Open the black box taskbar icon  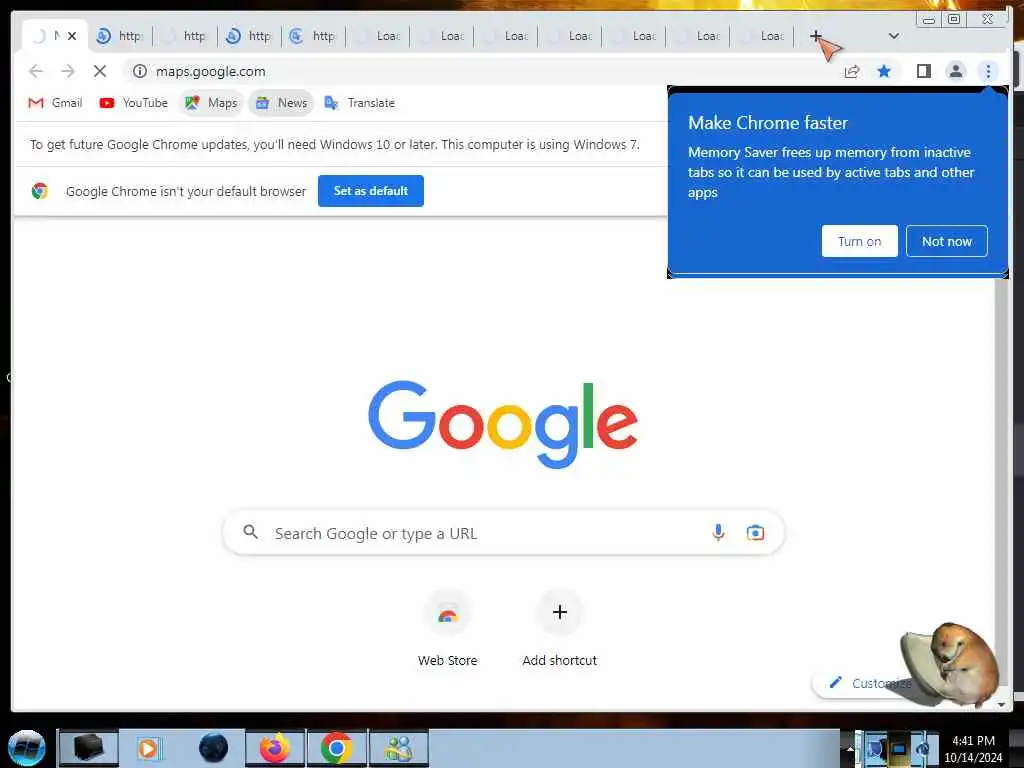(88, 748)
